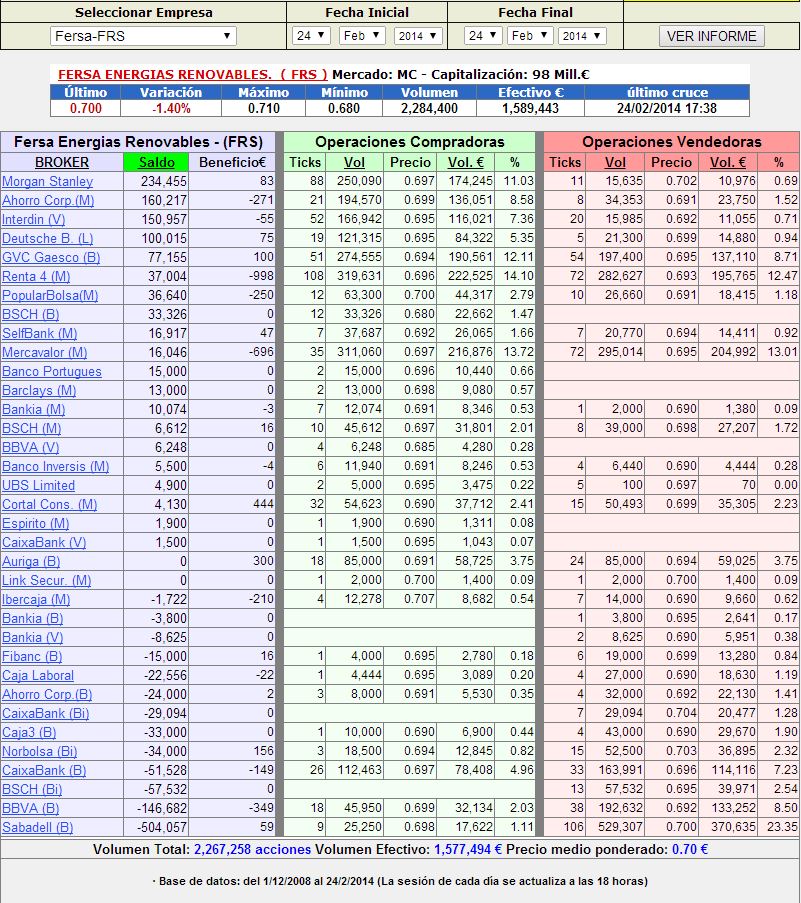This screenshot has width=801, height=903.
Task: Open the start date day dropdown
Action: coord(311,36)
